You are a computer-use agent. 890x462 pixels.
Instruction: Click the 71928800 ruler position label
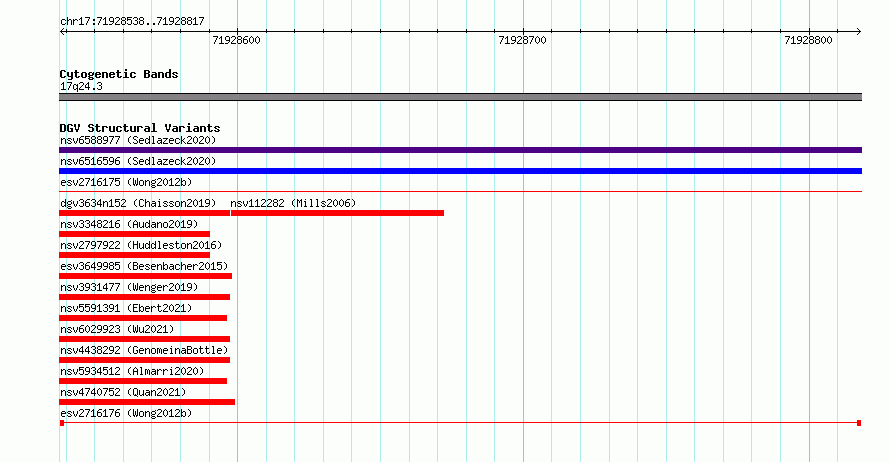(808, 40)
